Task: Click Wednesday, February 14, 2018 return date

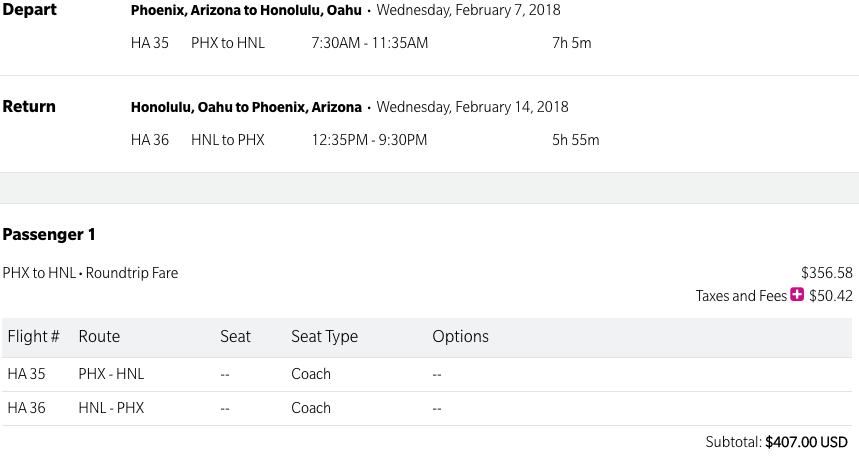Action: tap(472, 108)
